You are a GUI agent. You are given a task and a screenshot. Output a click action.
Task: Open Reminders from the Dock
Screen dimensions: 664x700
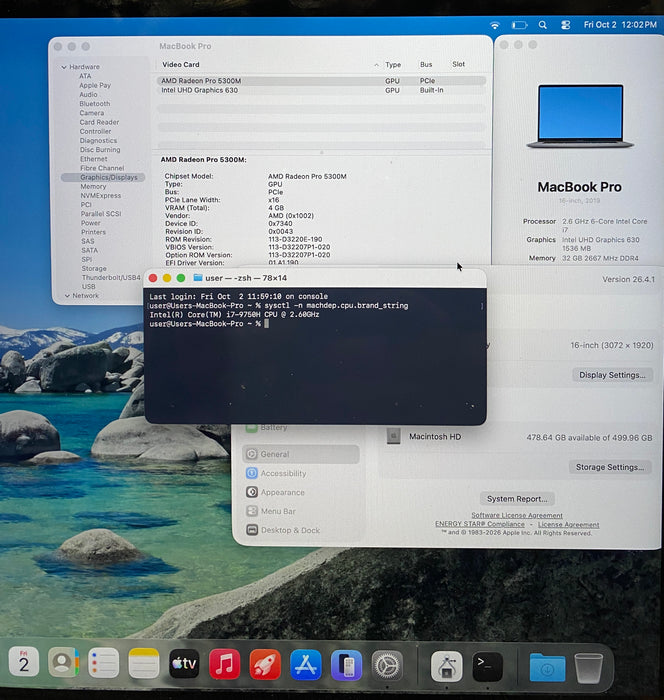[x=103, y=663]
